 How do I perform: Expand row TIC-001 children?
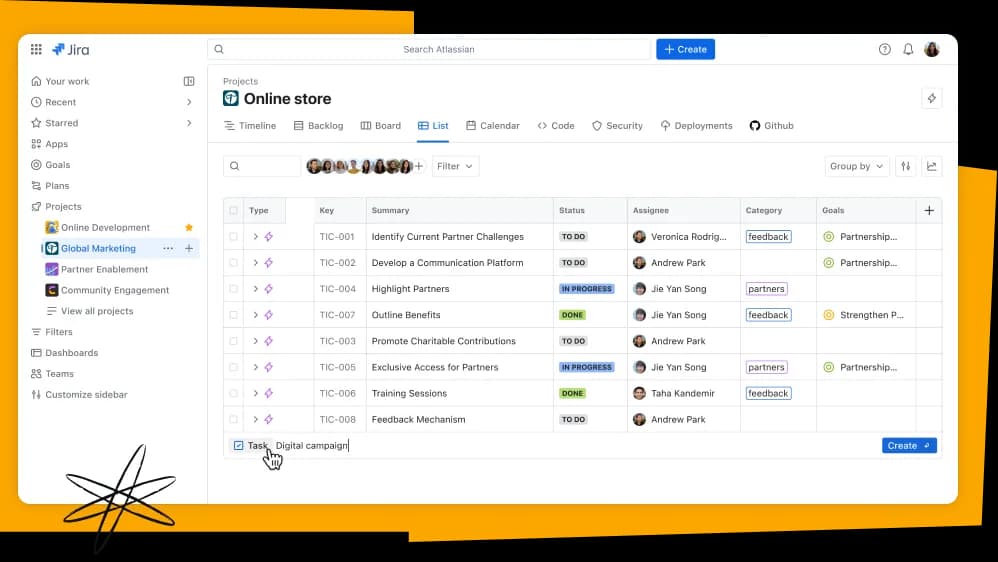coord(255,236)
